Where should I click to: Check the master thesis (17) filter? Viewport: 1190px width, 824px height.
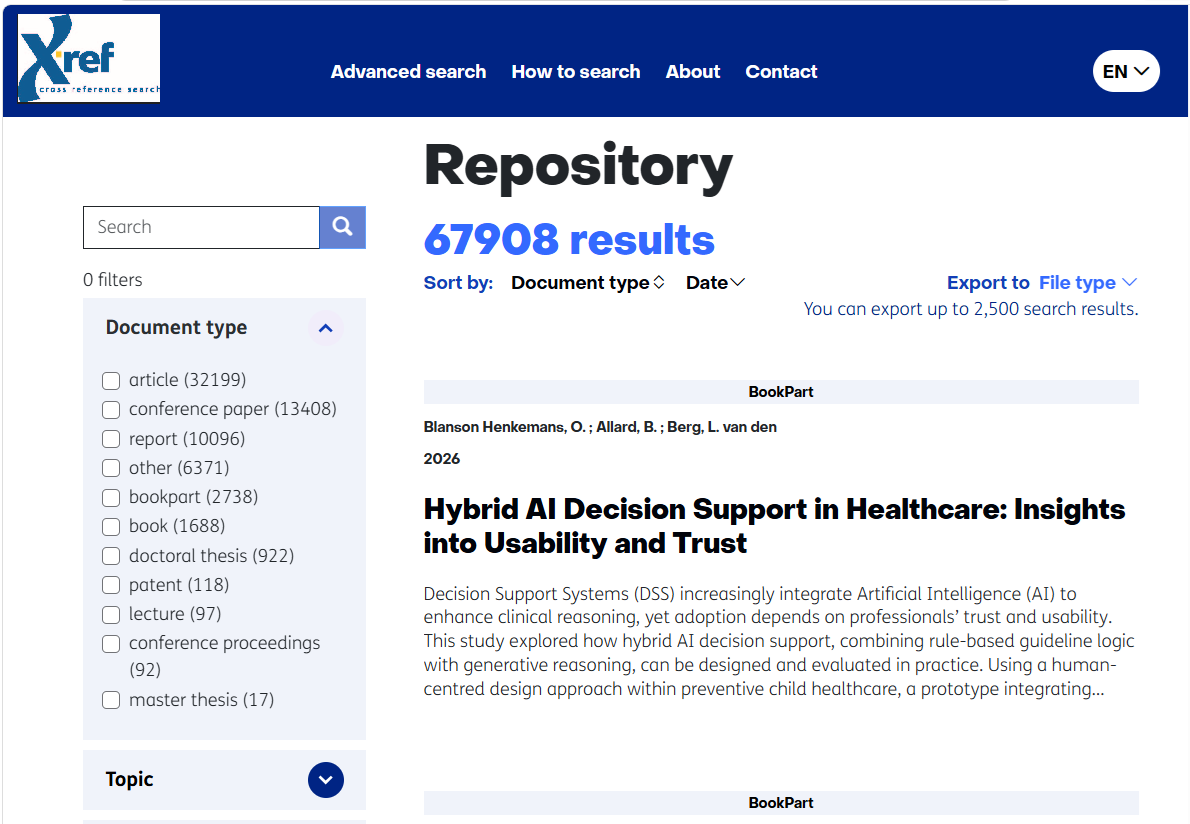[x=111, y=700]
